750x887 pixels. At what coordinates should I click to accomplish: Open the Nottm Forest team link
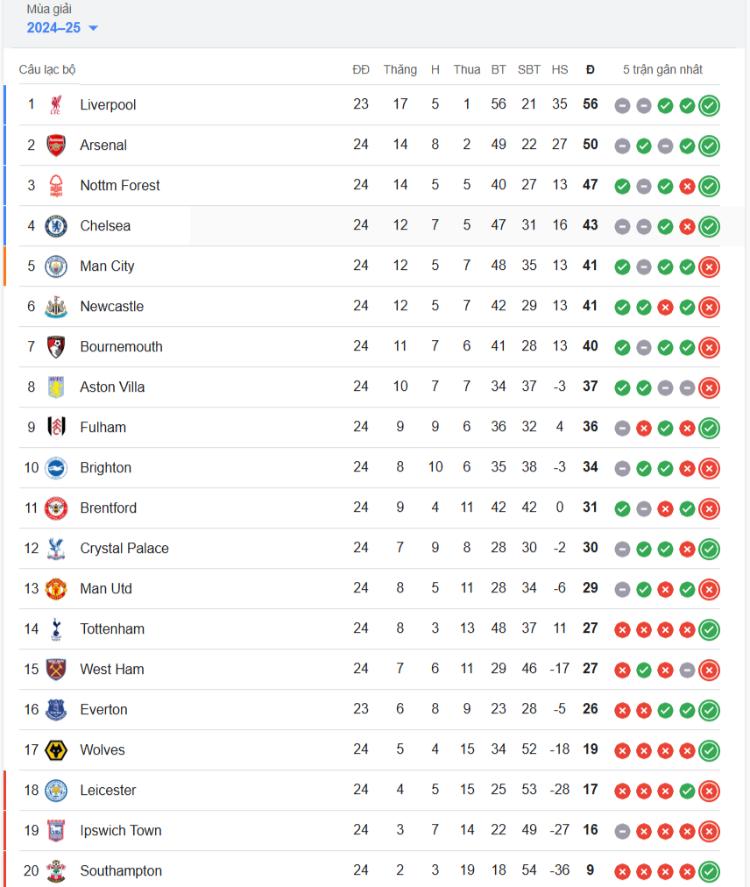[x=120, y=185]
